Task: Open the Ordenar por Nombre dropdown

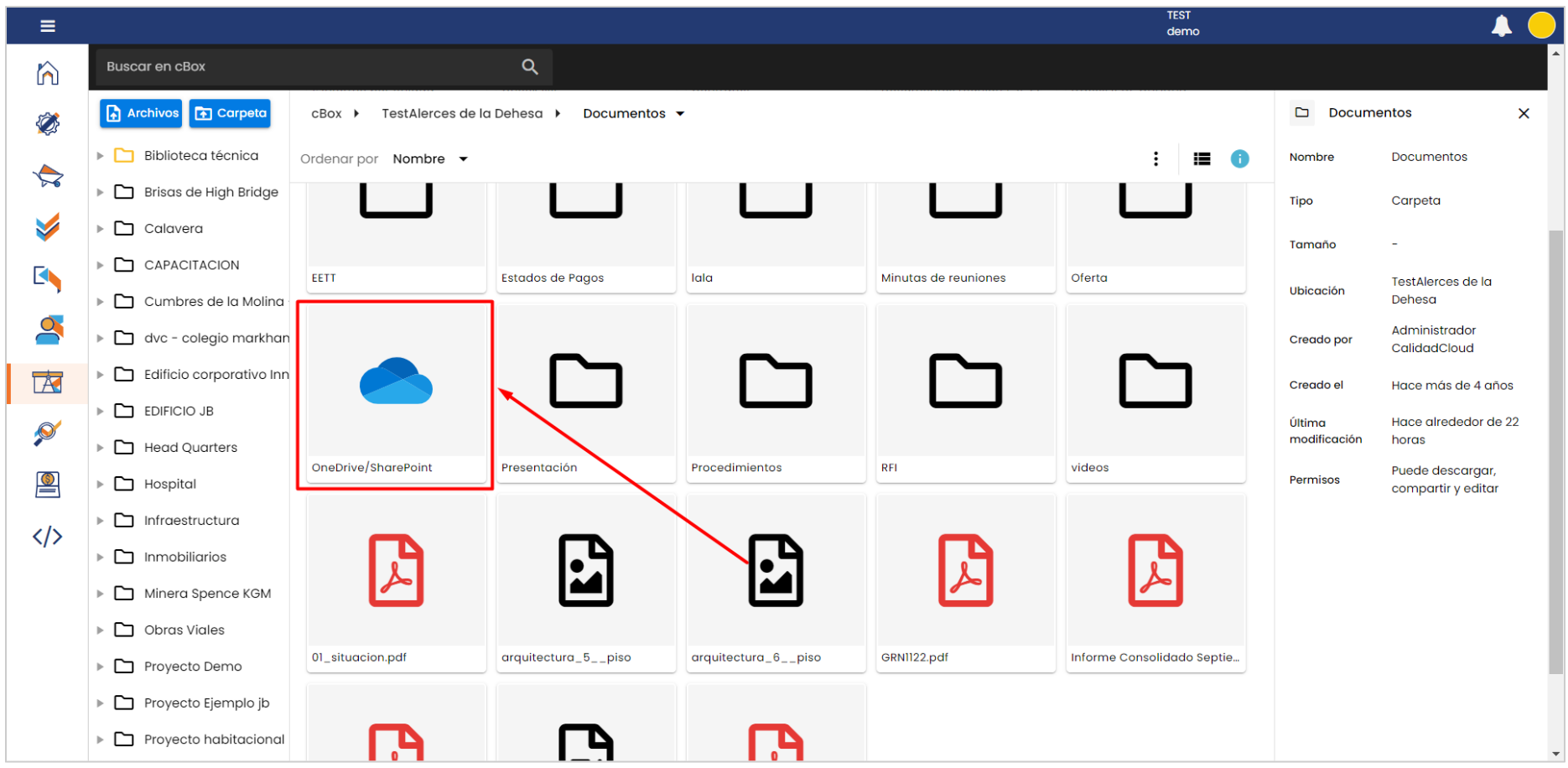Action: click(x=430, y=159)
